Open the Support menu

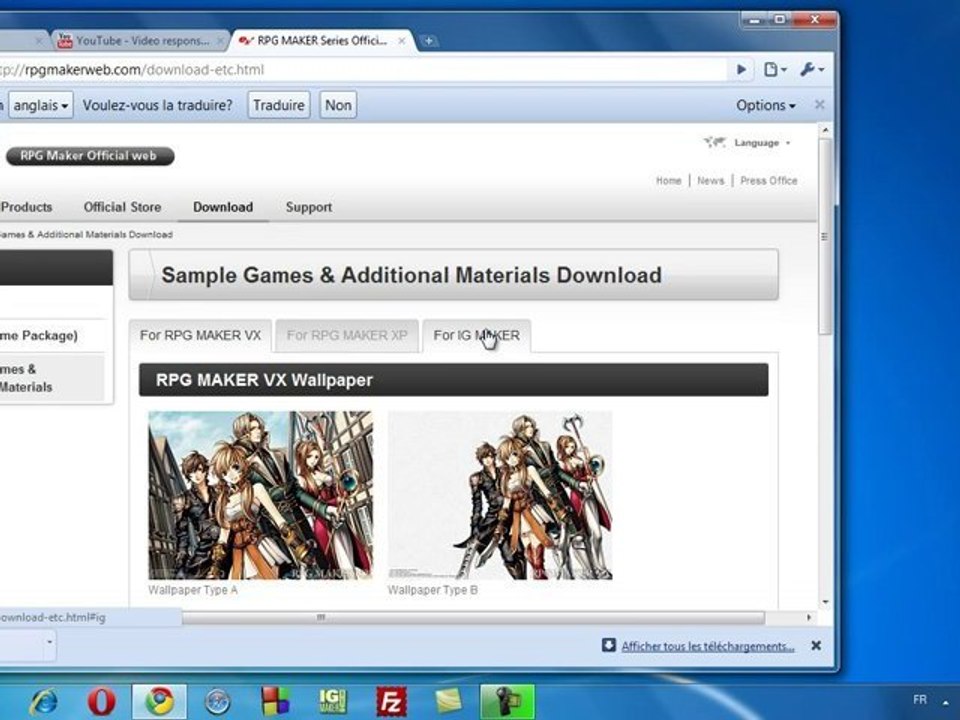click(x=309, y=207)
